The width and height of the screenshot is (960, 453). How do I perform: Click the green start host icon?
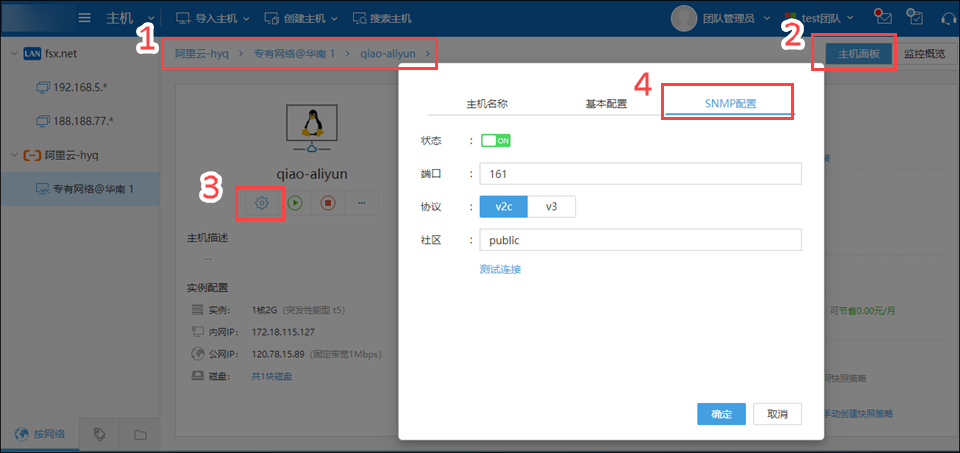tap(295, 203)
